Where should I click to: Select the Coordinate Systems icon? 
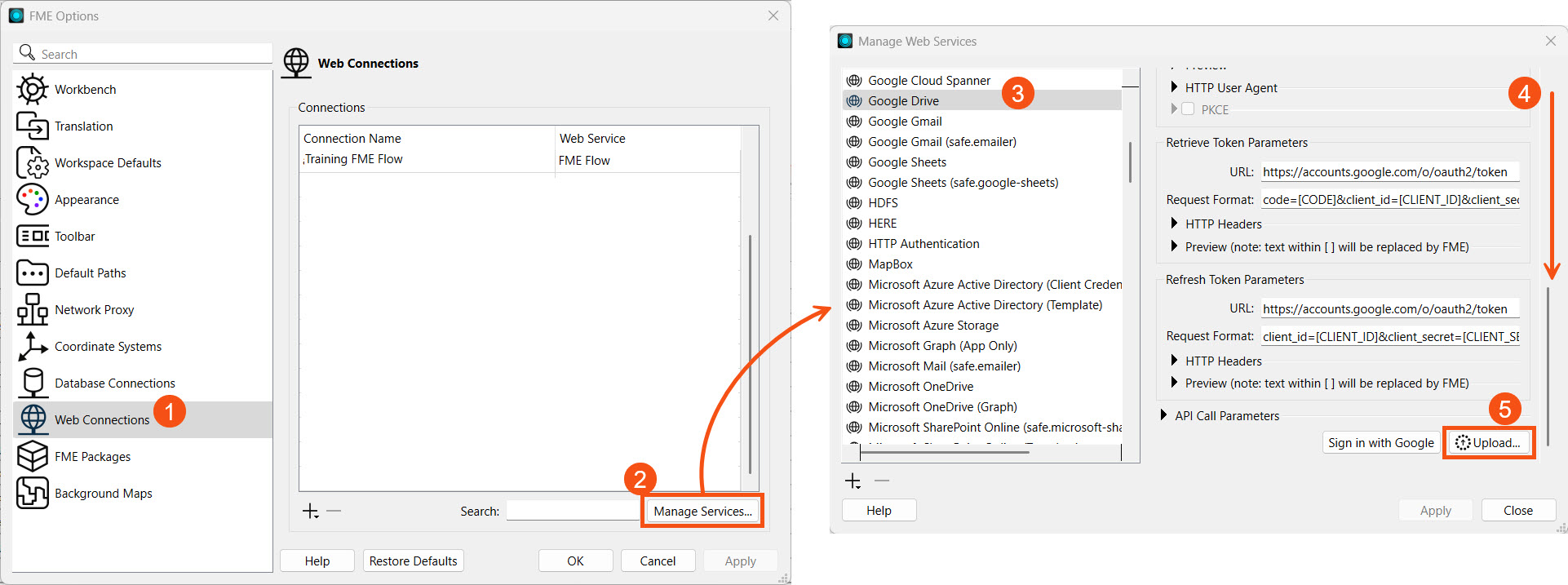coord(33,346)
